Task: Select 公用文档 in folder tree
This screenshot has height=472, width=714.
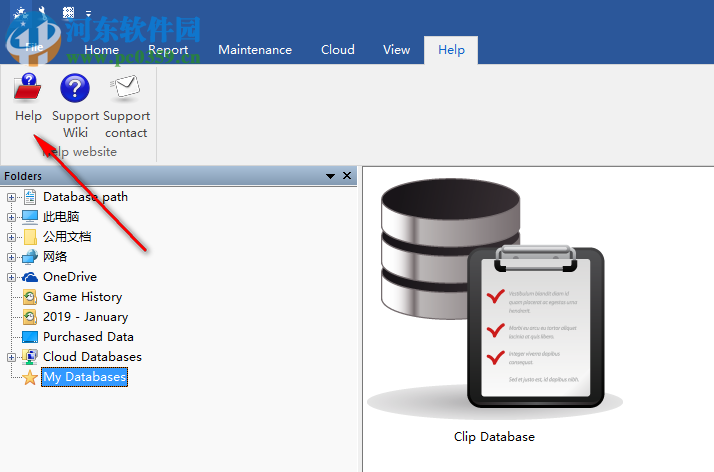Action: tap(67, 237)
